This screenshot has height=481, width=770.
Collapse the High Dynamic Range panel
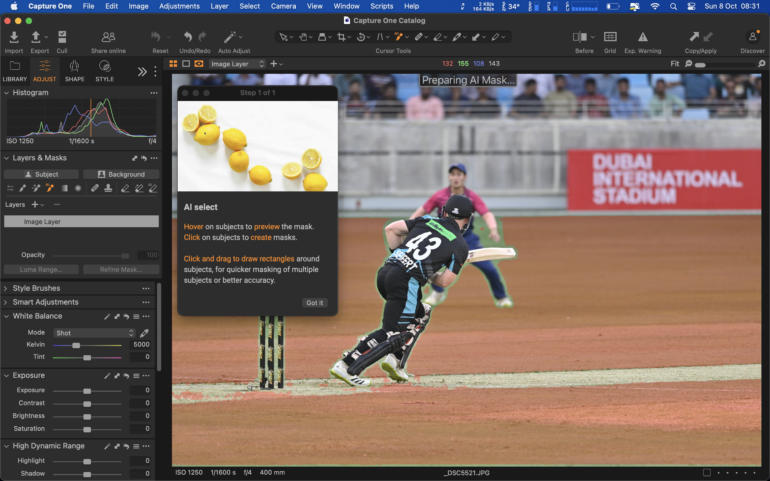(x=6, y=446)
